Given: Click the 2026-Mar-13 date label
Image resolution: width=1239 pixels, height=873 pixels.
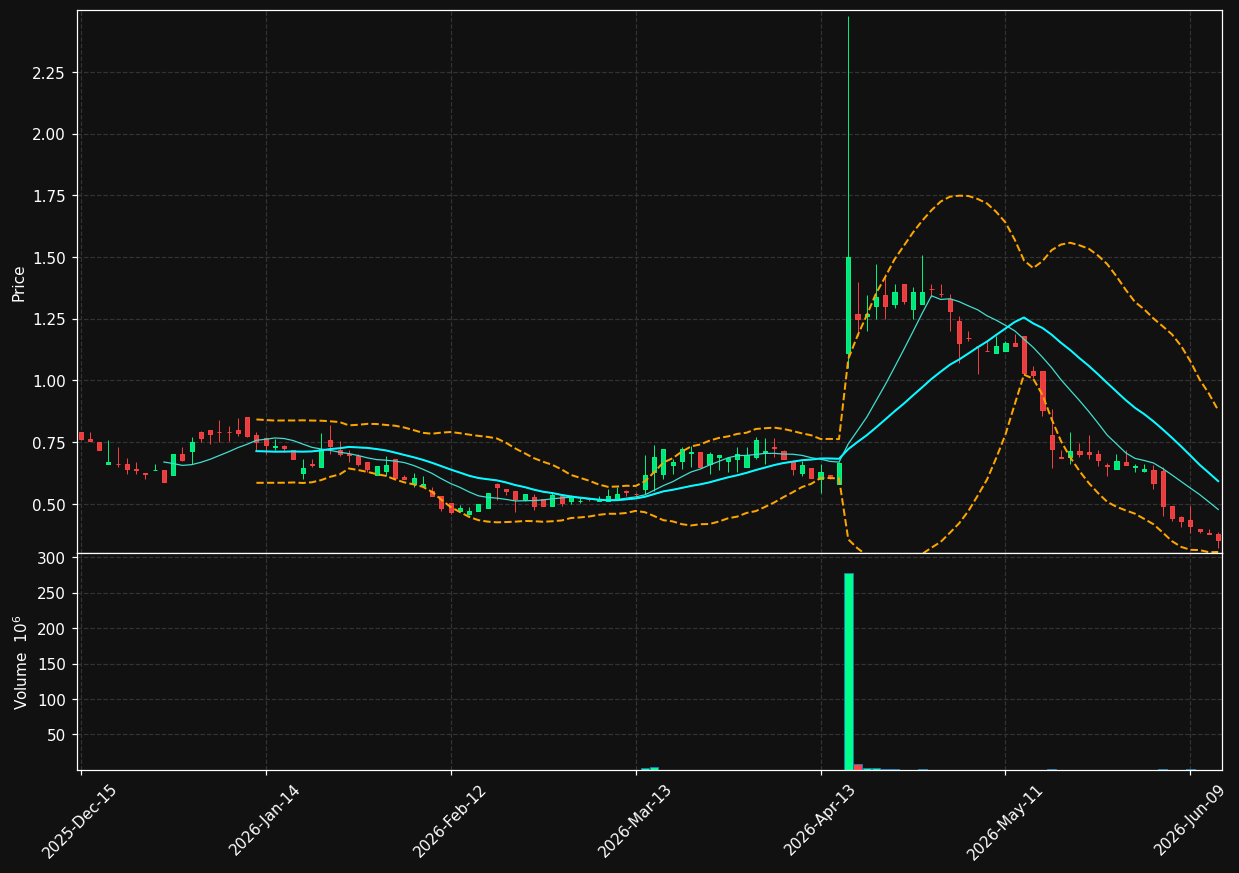Looking at the screenshot, I should [634, 821].
